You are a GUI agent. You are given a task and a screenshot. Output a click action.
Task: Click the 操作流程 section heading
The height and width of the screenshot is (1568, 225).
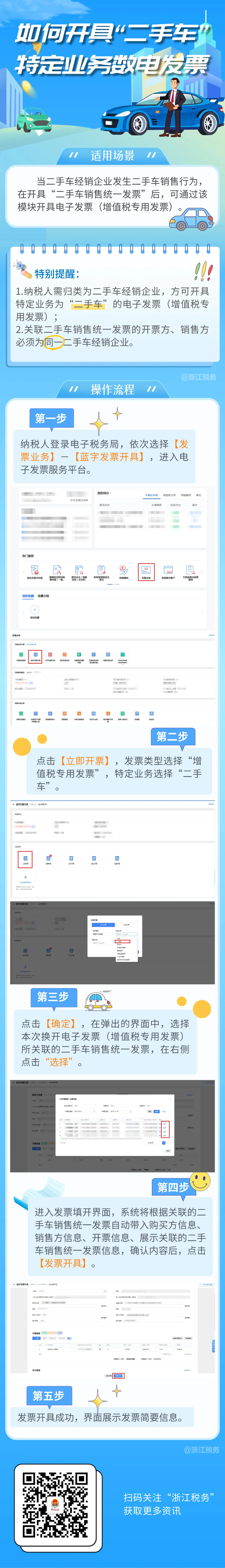click(112, 389)
